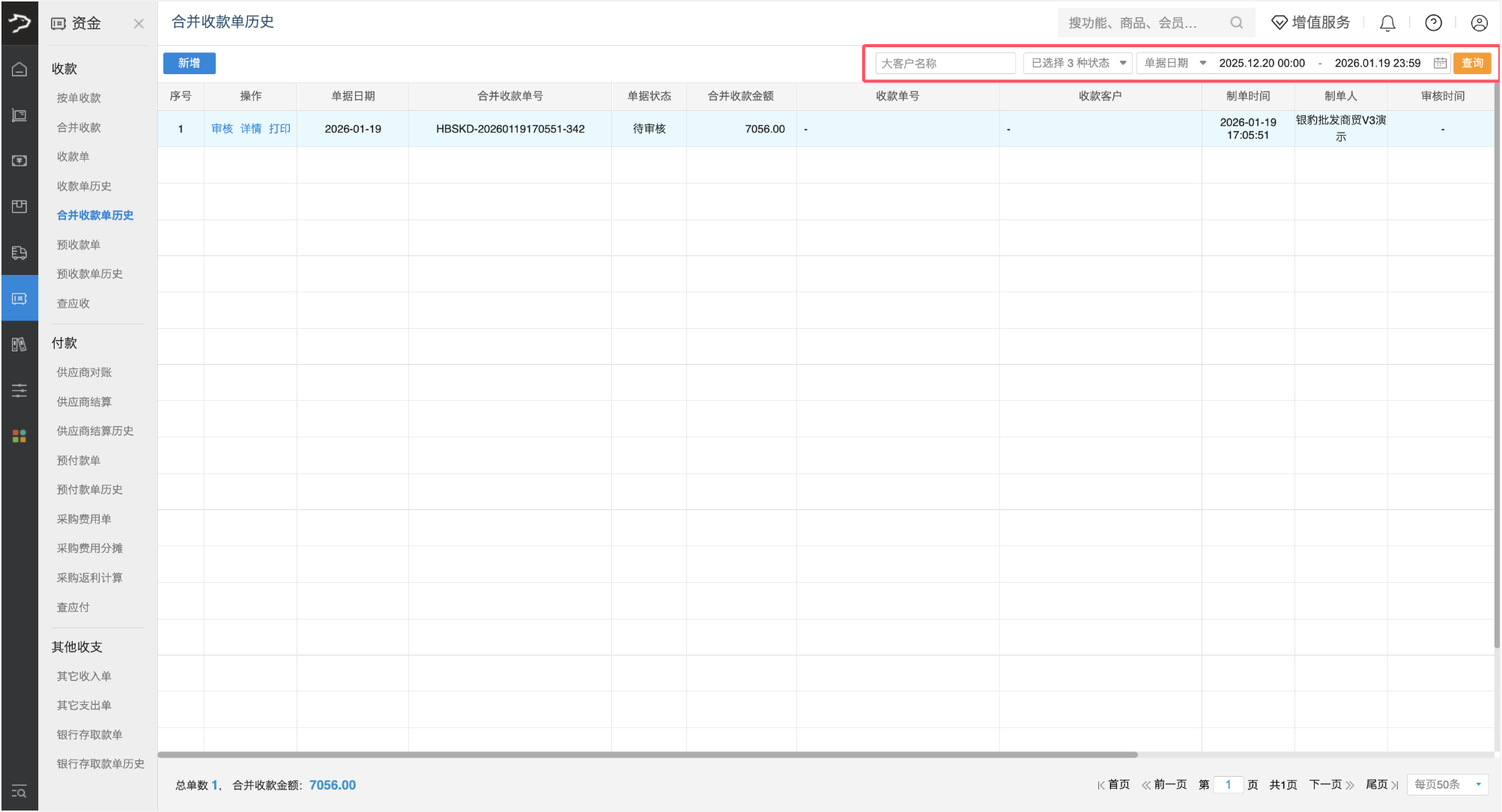
Task: Click the yen money sidebar icon
Action: pyautogui.click(x=19, y=161)
